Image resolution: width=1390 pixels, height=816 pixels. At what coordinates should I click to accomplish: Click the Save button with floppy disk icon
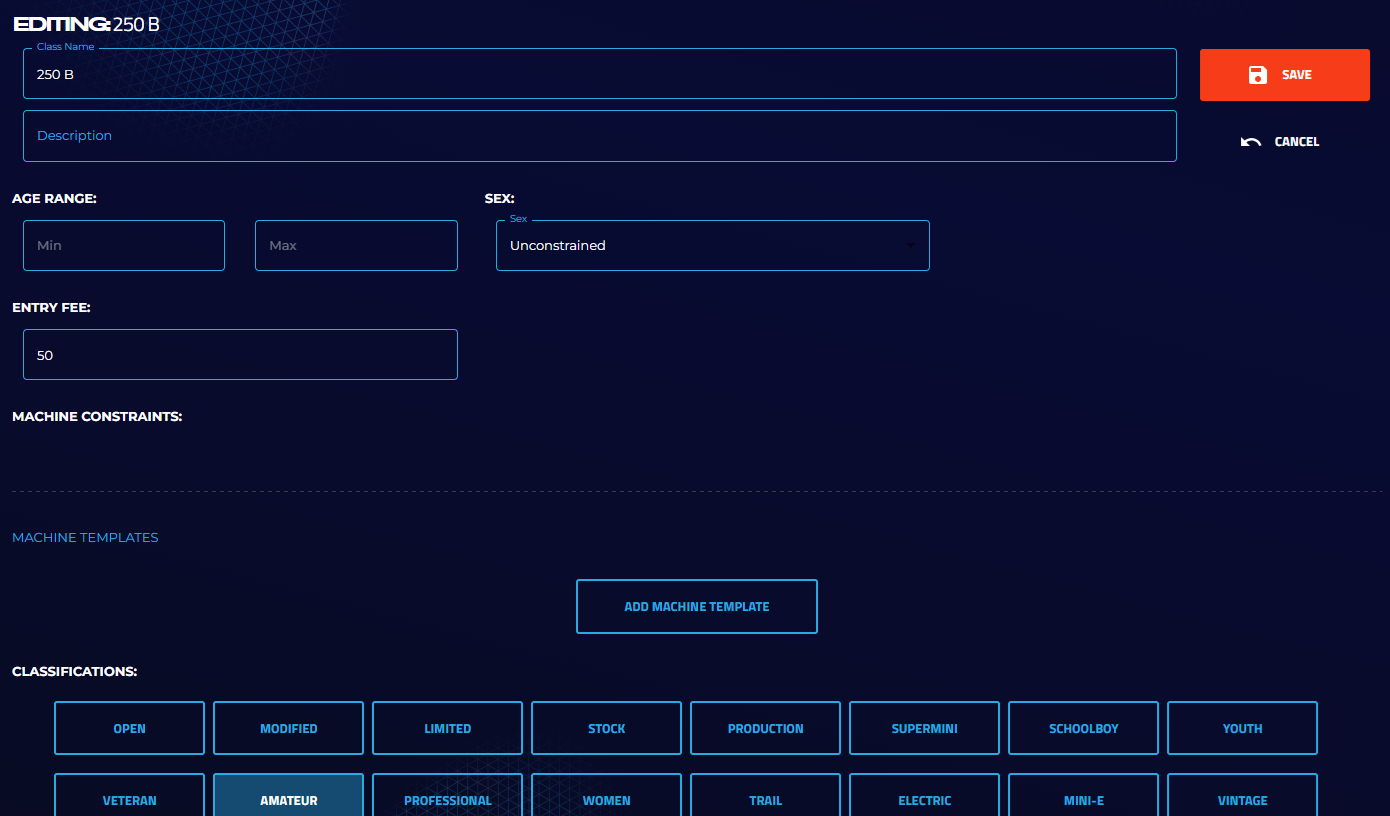pyautogui.click(x=1284, y=75)
